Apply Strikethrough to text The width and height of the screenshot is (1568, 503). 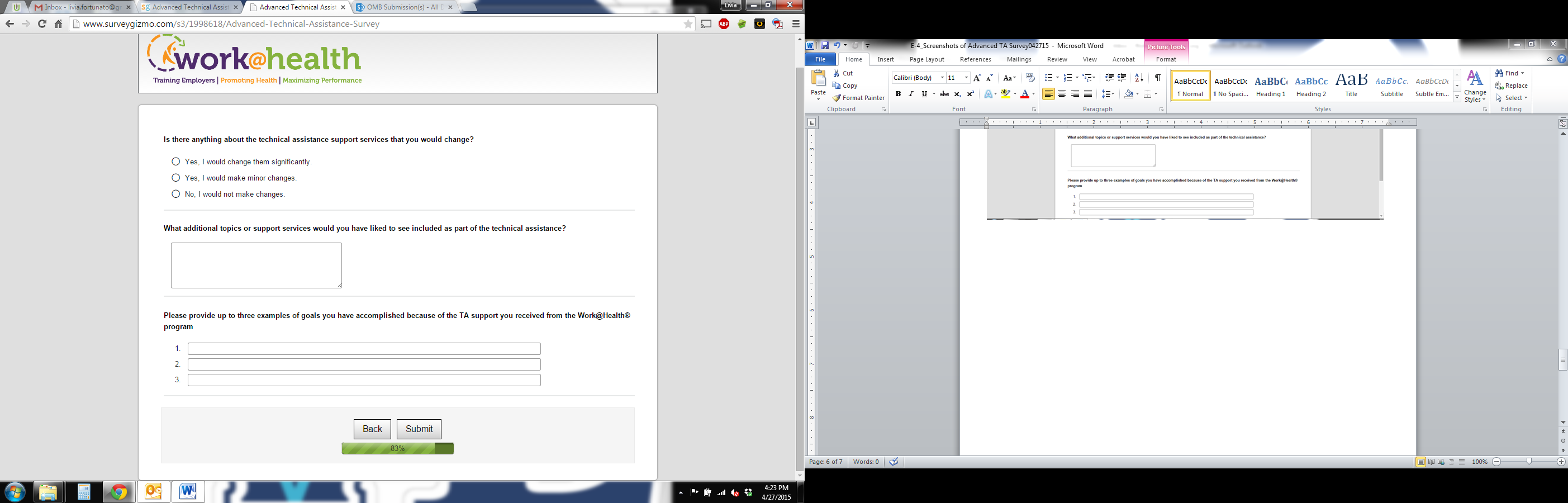(944, 94)
